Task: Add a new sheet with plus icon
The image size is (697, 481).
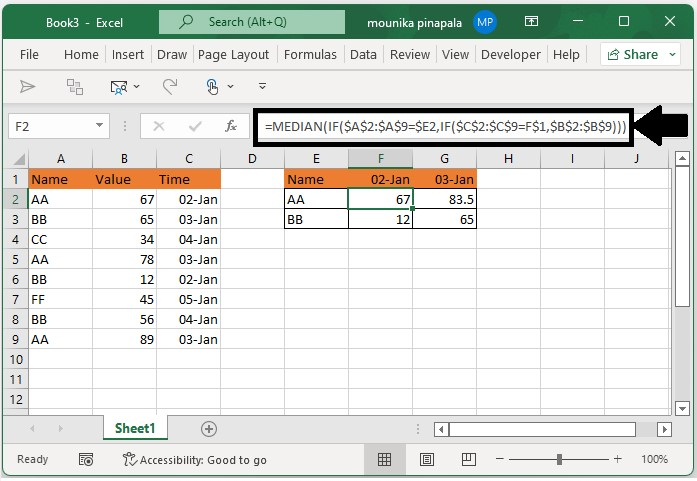Action: (209, 429)
